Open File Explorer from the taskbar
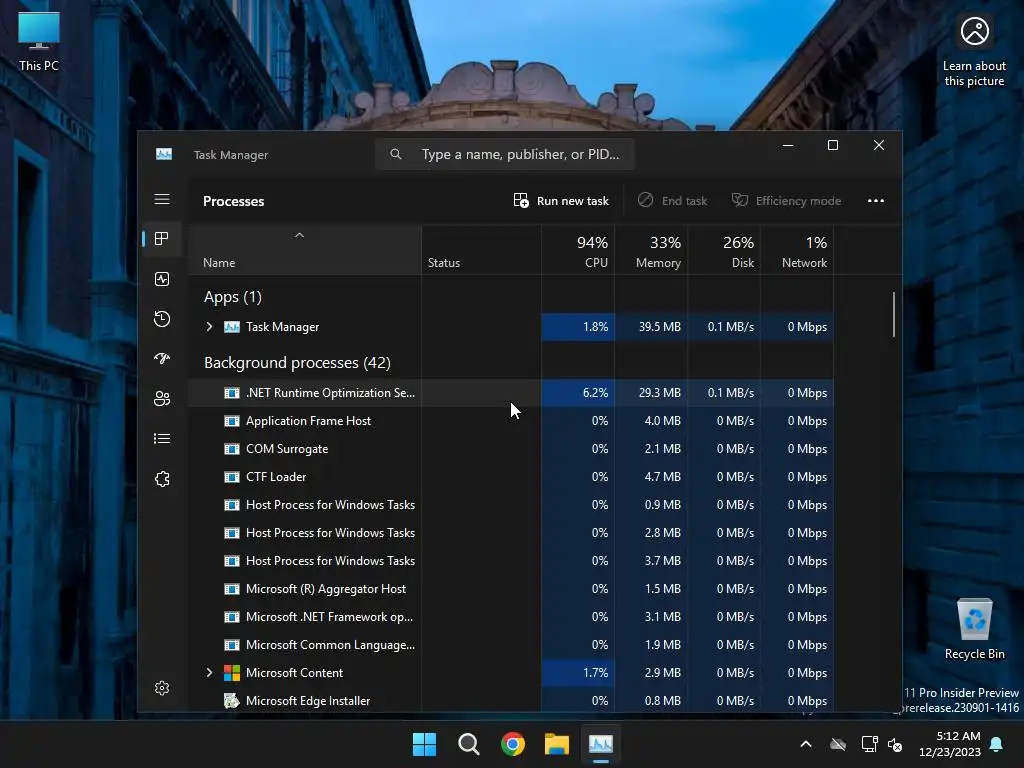 (x=557, y=744)
